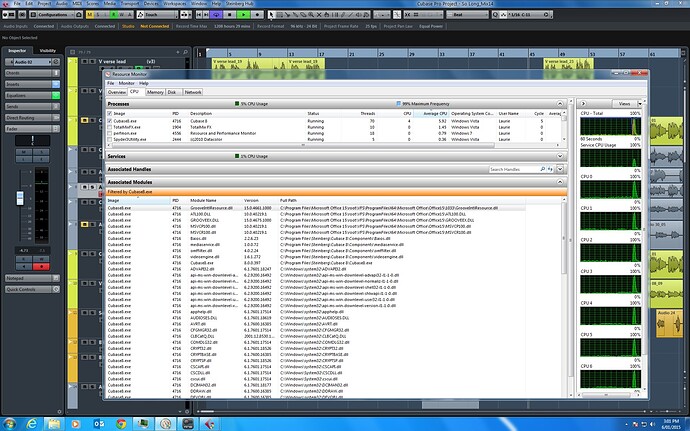Click the Windows Start button
690x431 pixels.
(x=9, y=424)
